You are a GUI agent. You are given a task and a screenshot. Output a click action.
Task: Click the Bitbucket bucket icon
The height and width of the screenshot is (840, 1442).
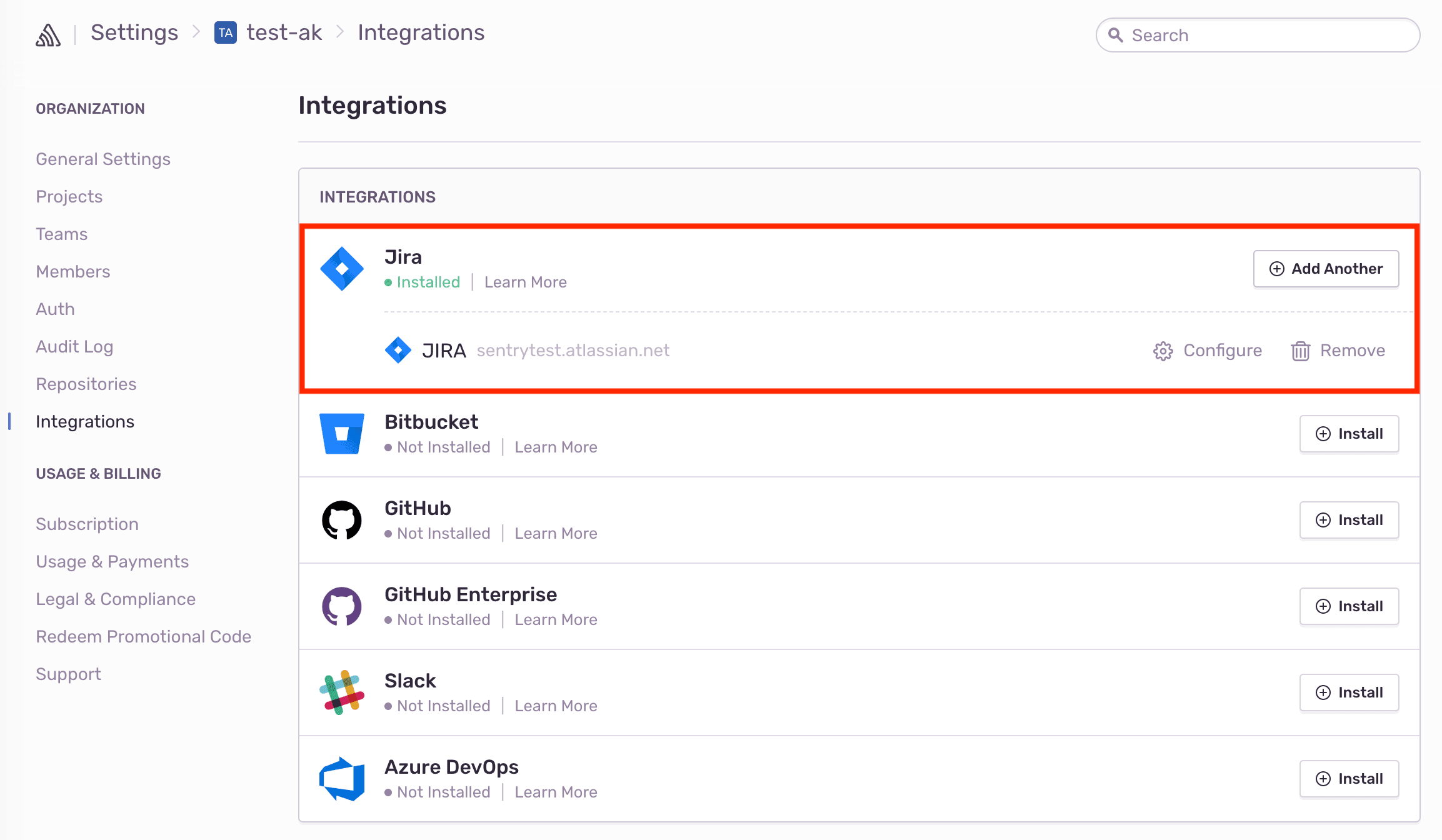click(x=341, y=433)
